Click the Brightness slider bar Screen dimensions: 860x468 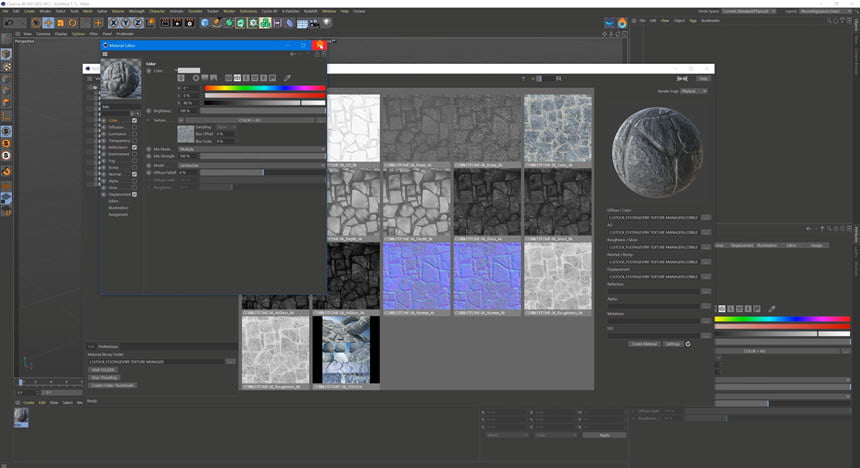(x=263, y=111)
